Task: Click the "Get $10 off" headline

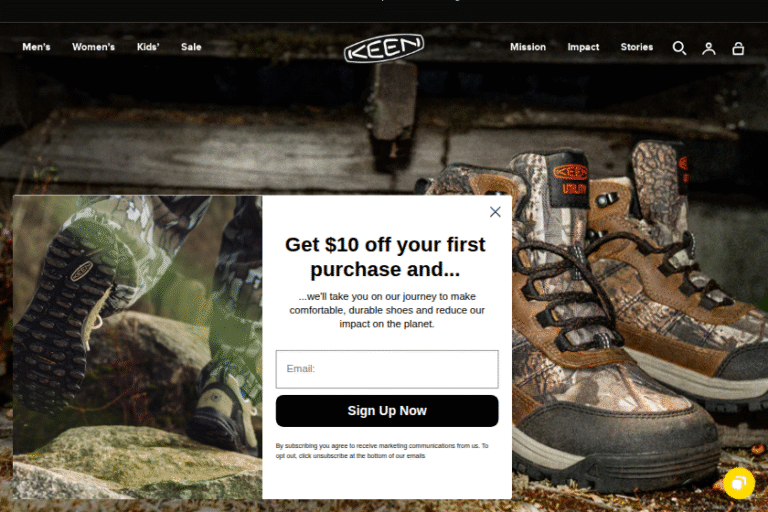Action: (385, 257)
